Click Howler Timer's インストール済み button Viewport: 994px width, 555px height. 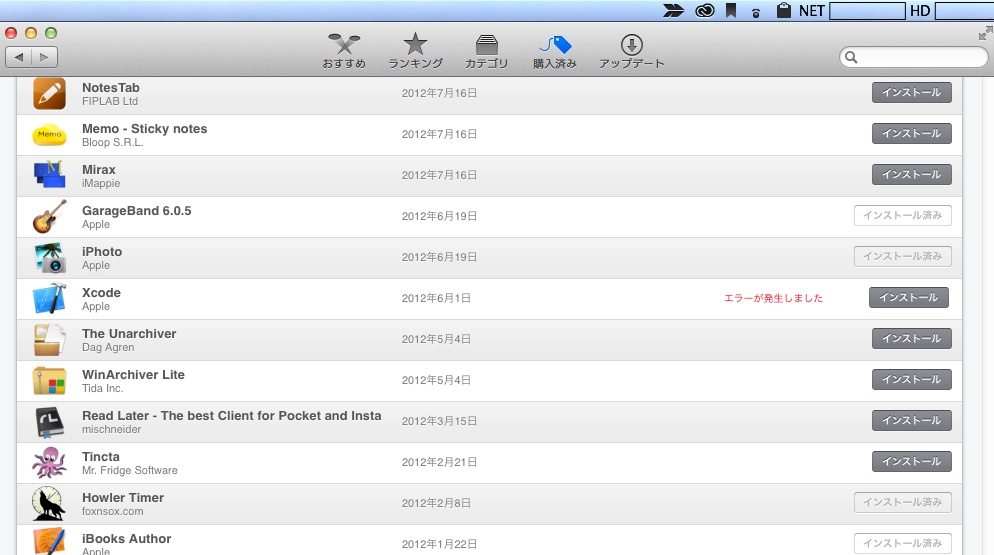(x=903, y=502)
